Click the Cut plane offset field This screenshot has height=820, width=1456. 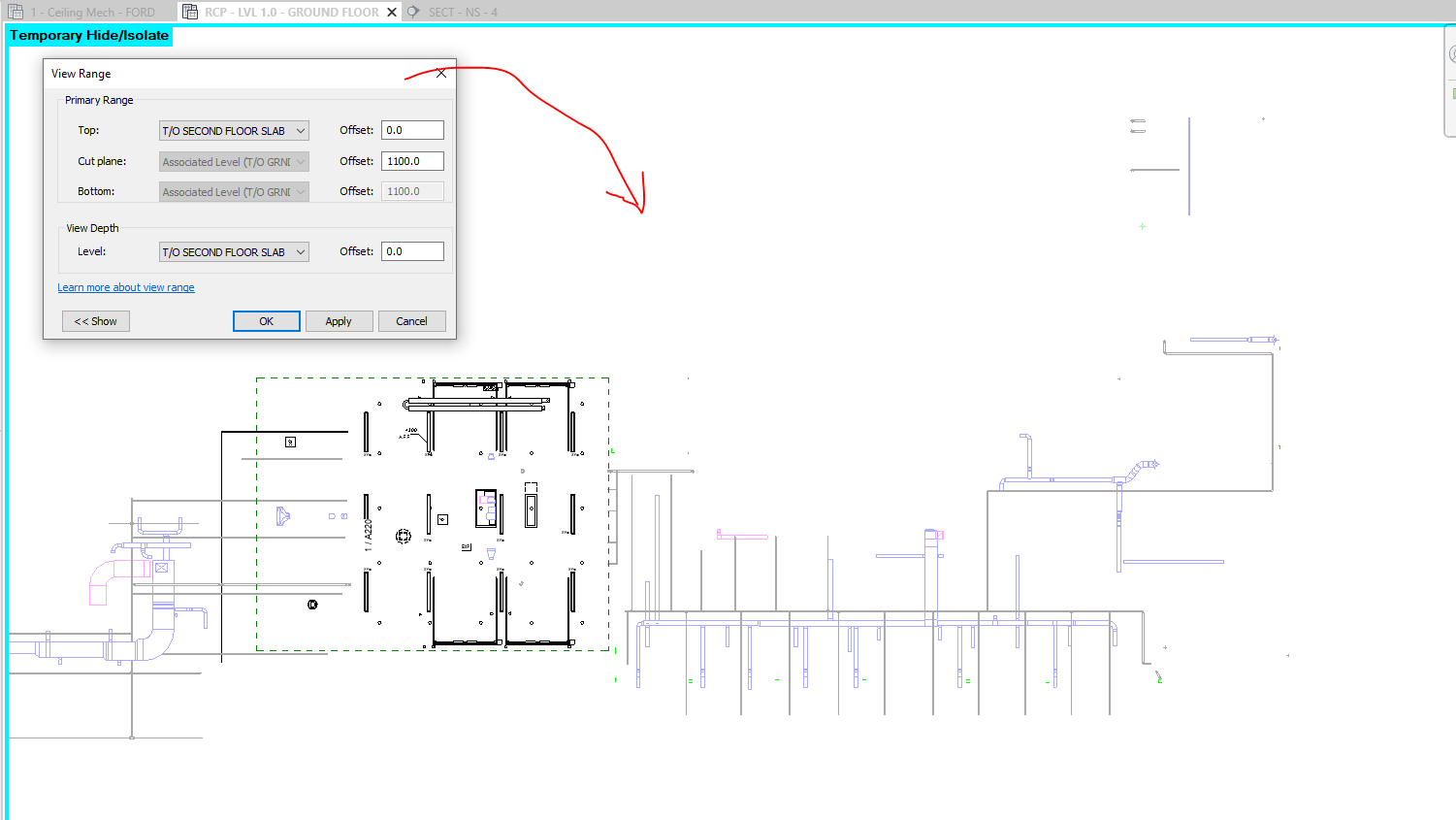pos(412,161)
